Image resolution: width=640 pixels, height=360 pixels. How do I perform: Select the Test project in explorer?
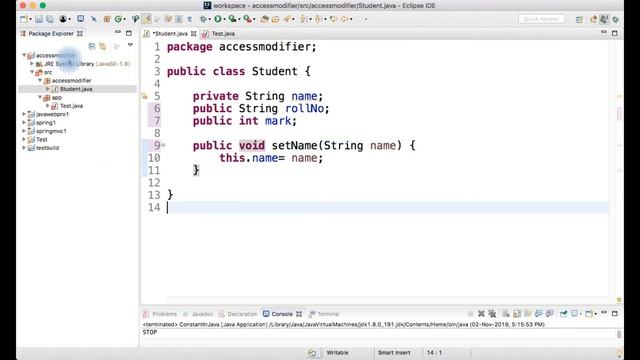tap(42, 139)
